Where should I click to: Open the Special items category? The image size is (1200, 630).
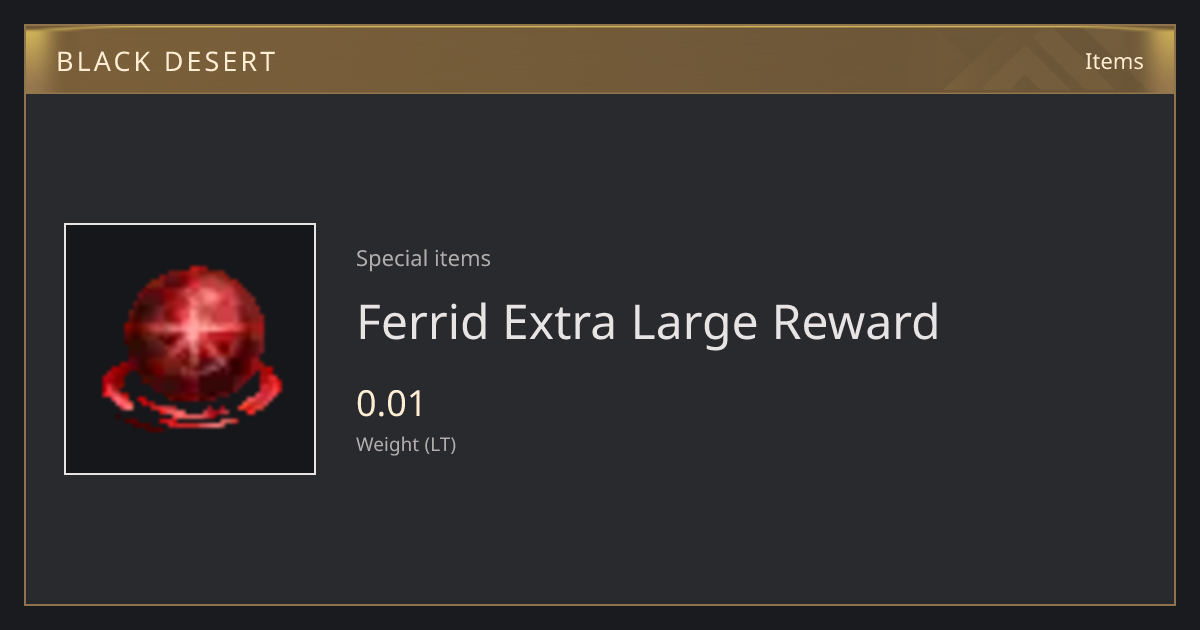[x=423, y=258]
